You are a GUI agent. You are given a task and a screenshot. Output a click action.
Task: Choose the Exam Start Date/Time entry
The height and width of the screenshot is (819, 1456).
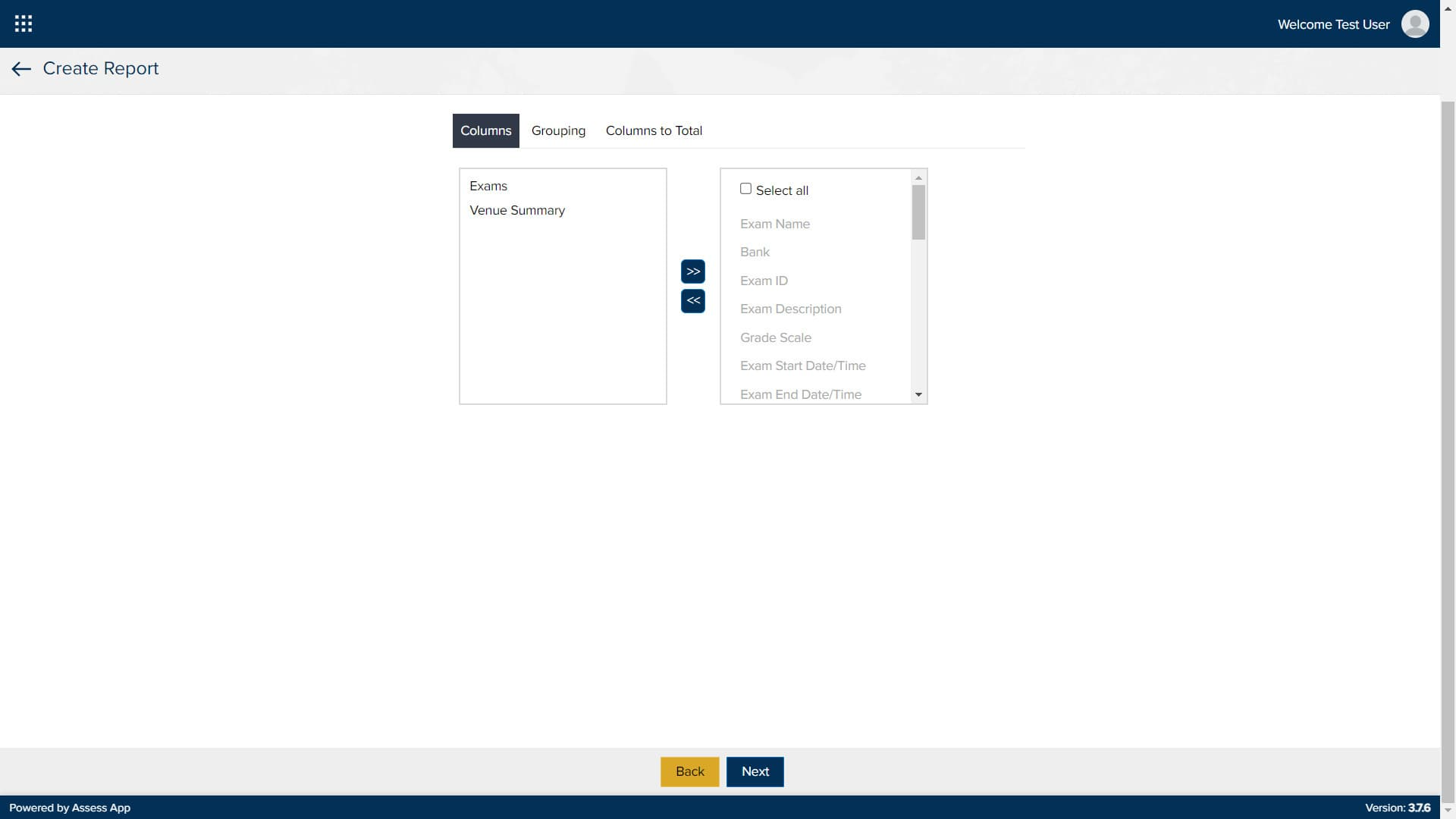(x=802, y=366)
